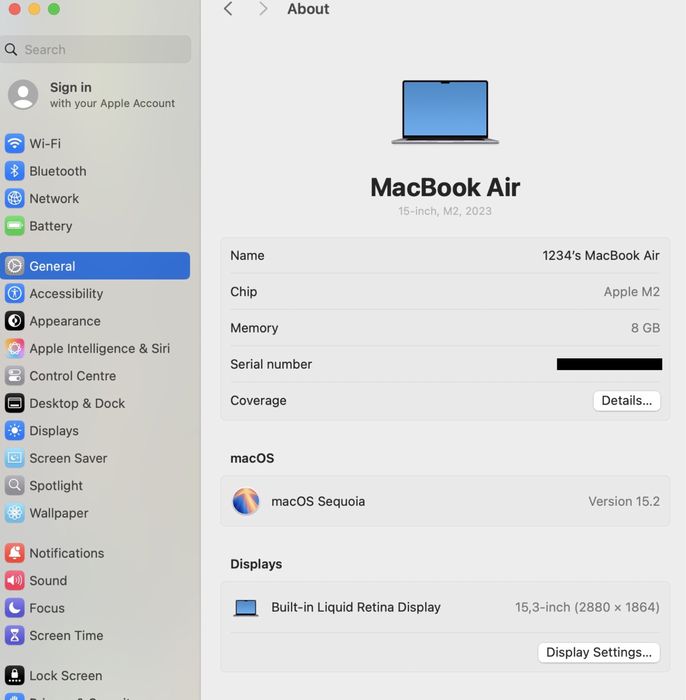This screenshot has height=700, width=686.
Task: Select the Screen Time sidebar label
Action: tap(66, 636)
